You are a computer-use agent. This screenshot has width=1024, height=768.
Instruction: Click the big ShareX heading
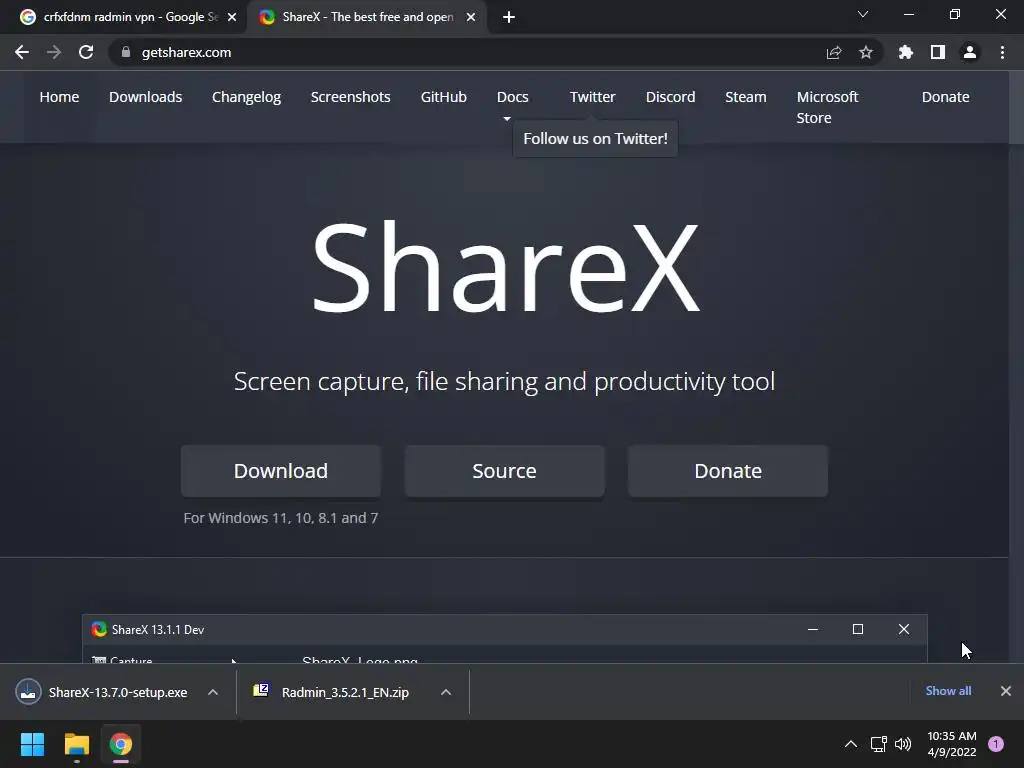(x=505, y=268)
